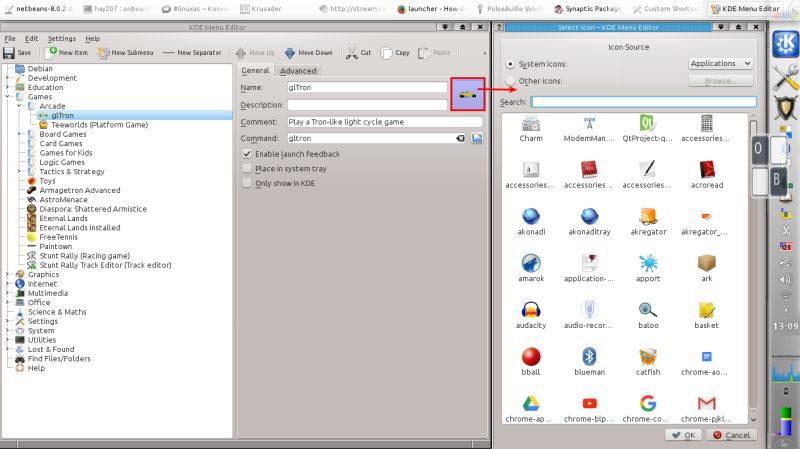Select Other icons radio button

[510, 81]
